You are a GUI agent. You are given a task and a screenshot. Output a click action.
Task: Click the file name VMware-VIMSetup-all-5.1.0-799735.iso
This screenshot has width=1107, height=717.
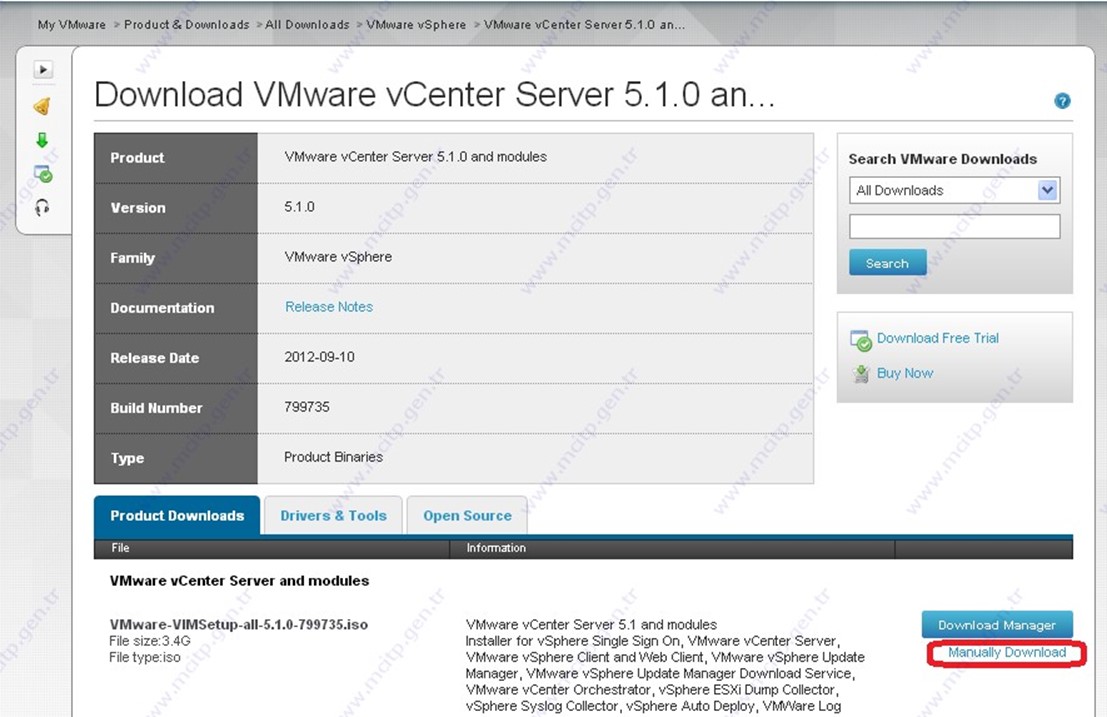(x=239, y=625)
